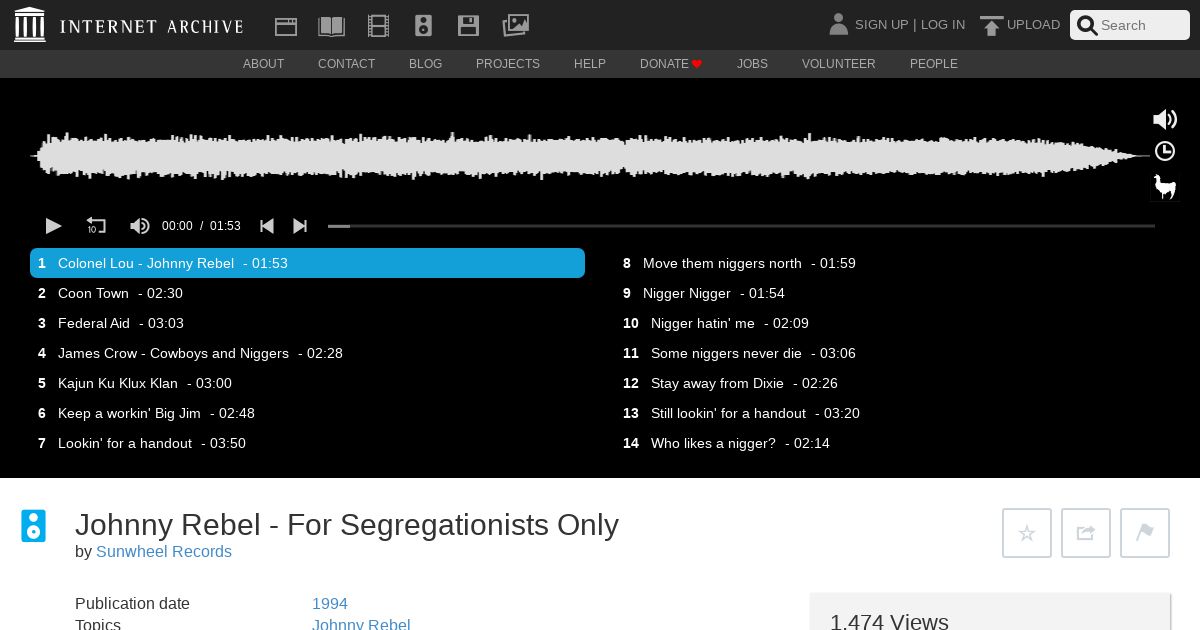The image size is (1200, 630).
Task: Click the blue audio item type icon
Action: (x=34, y=526)
